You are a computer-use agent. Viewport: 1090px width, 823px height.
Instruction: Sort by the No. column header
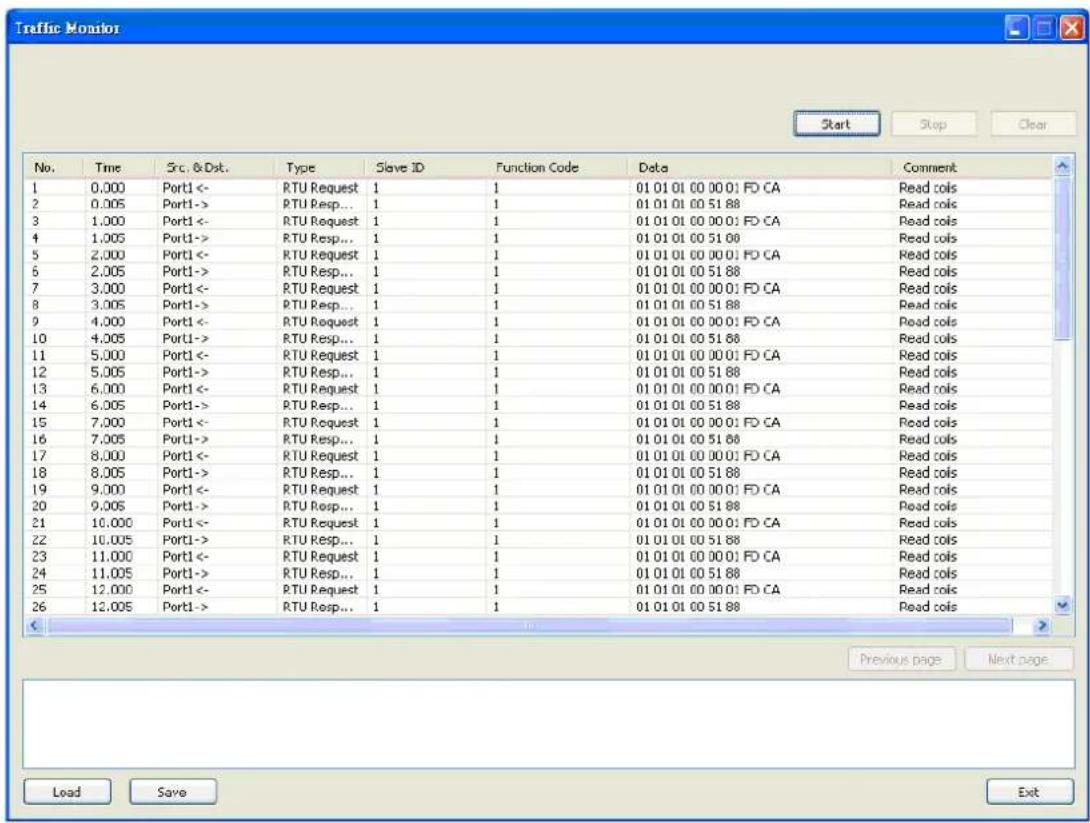(54, 168)
